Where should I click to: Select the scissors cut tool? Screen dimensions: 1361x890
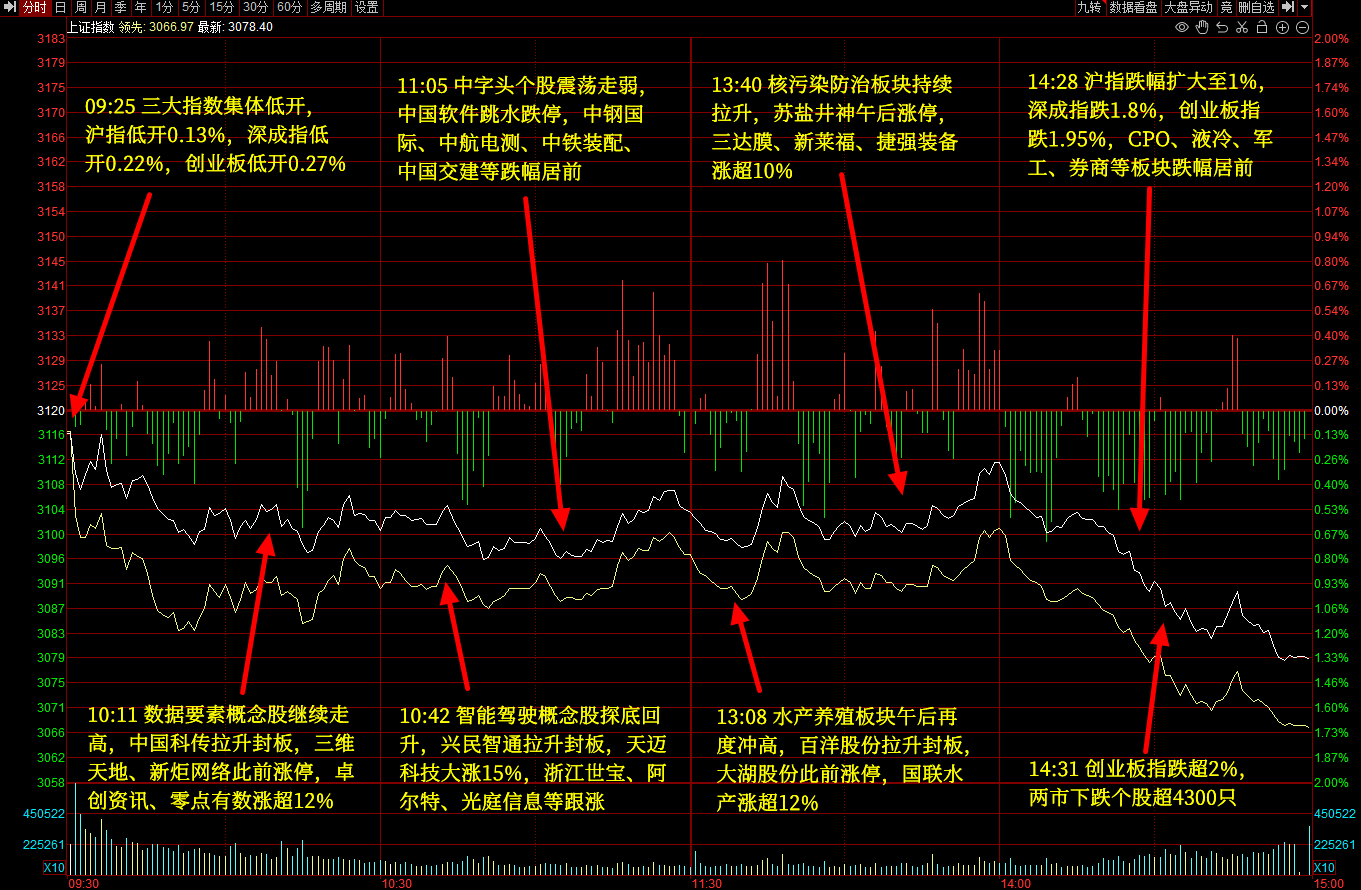1242,27
